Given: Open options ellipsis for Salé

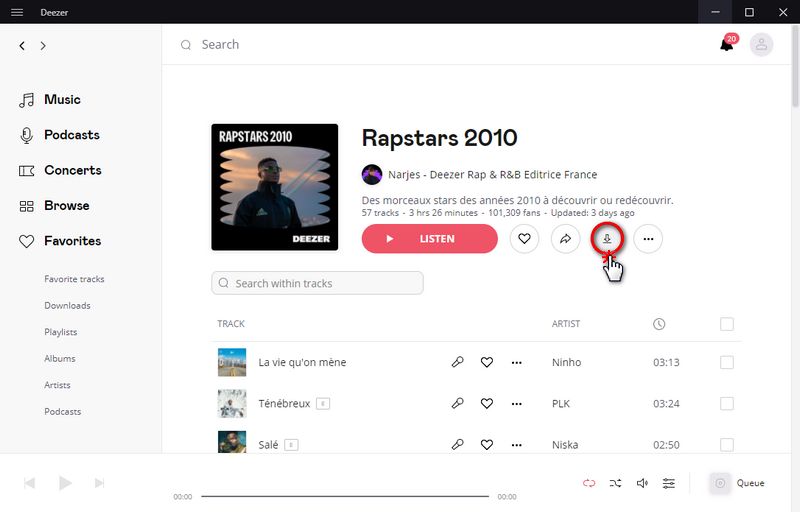Looking at the screenshot, I should tap(516, 445).
